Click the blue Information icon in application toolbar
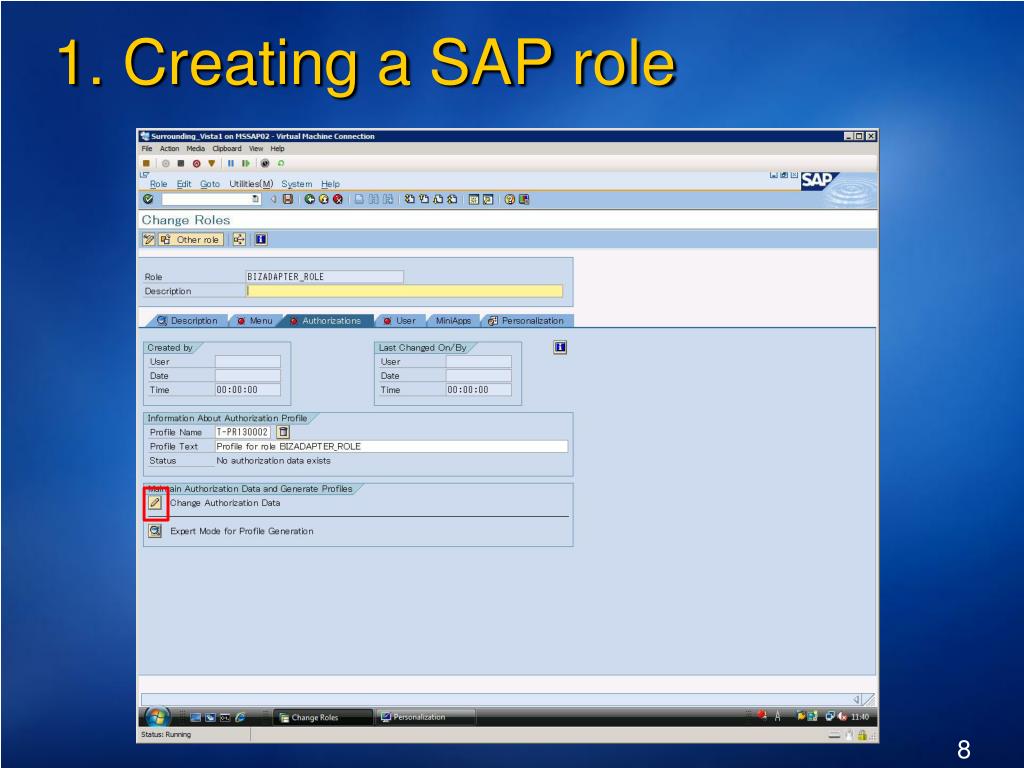Image resolution: width=1024 pixels, height=768 pixels. tap(261, 240)
